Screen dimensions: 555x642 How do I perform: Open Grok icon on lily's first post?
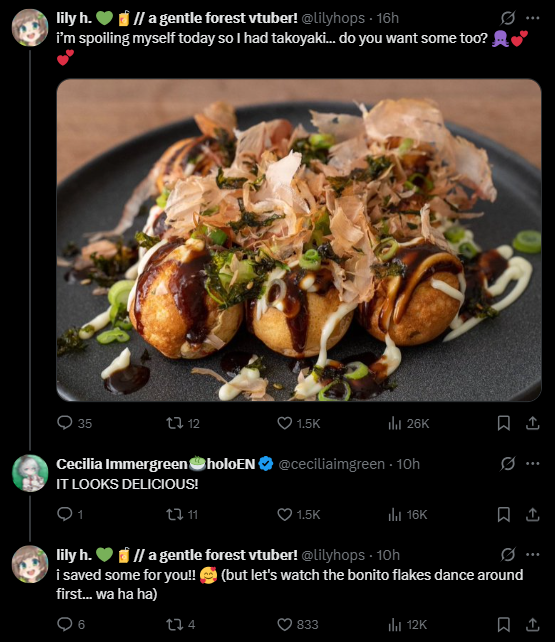(508, 18)
